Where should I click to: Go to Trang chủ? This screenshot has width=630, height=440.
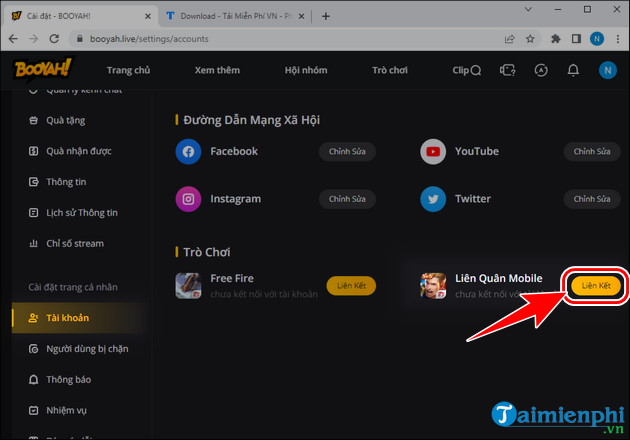[x=128, y=70]
